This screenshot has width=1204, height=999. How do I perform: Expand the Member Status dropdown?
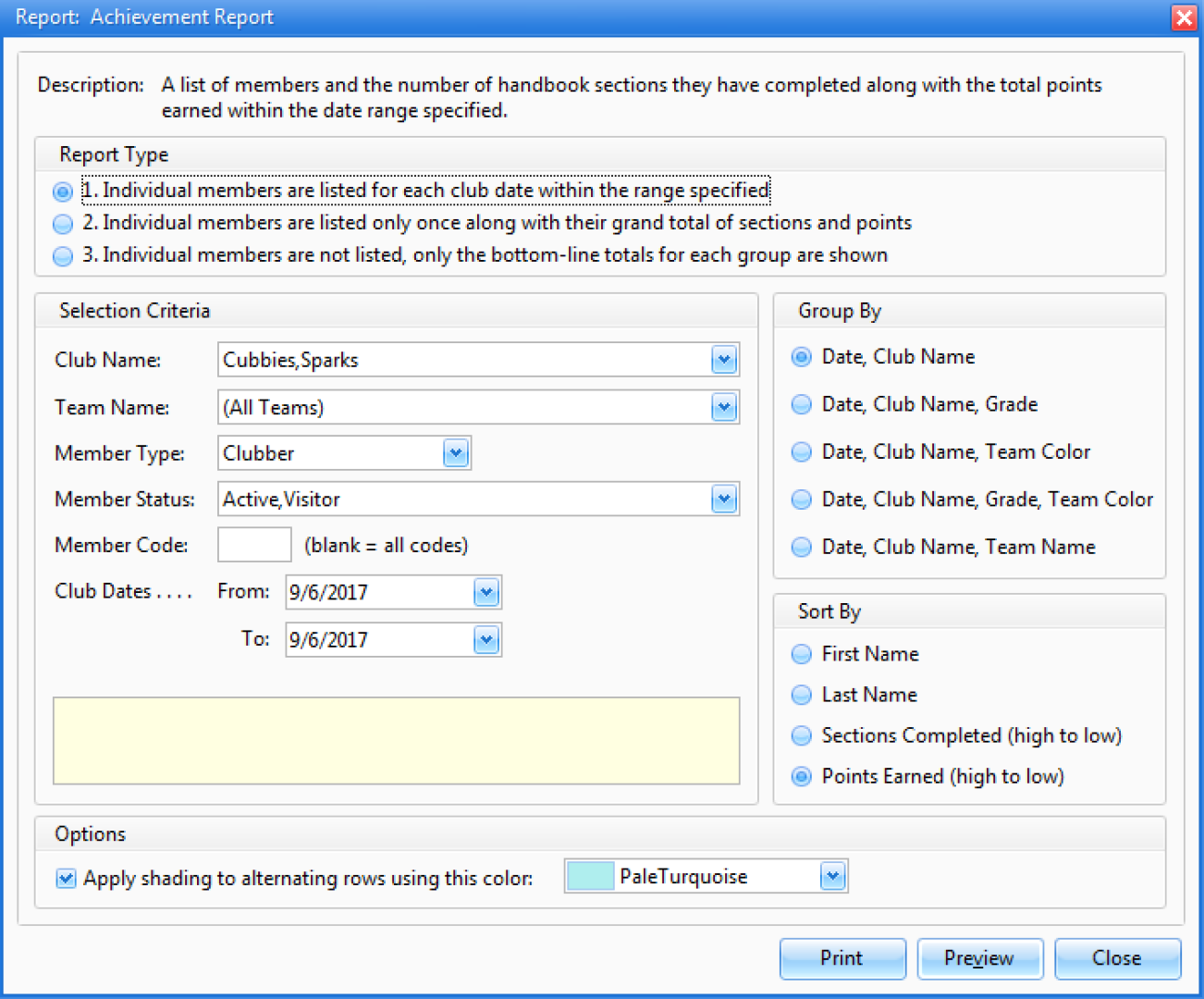pos(723,499)
